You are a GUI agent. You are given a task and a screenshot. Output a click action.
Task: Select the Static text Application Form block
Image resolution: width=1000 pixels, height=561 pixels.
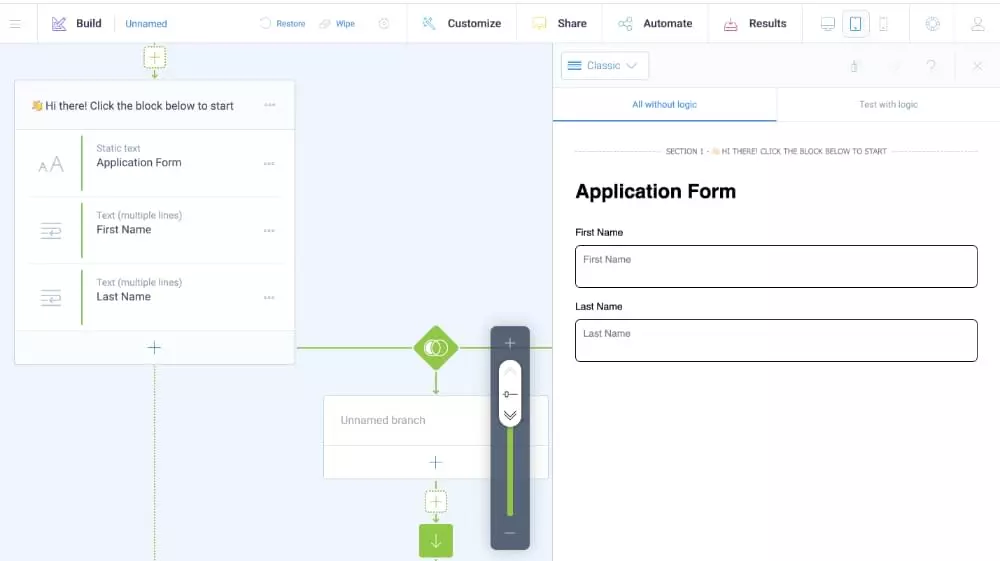pos(154,163)
